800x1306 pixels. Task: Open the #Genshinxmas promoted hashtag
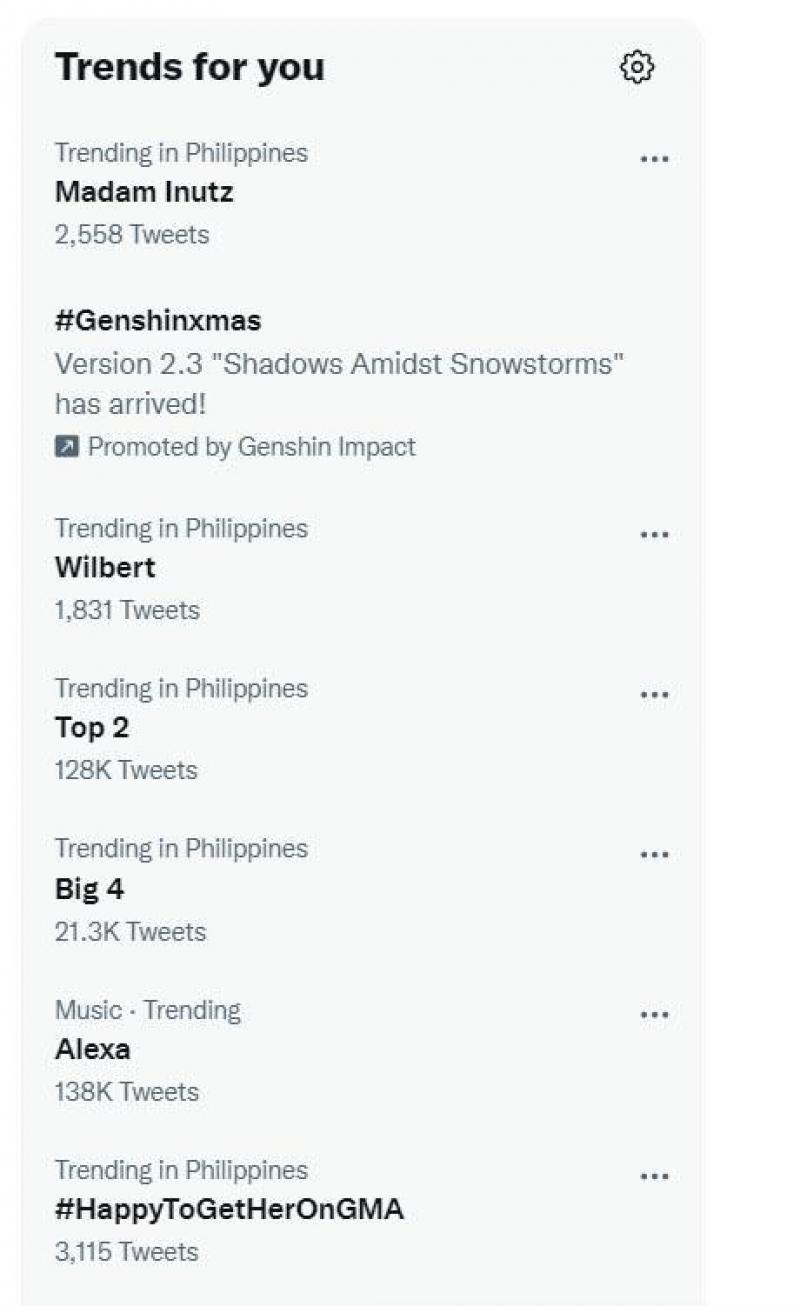(158, 321)
